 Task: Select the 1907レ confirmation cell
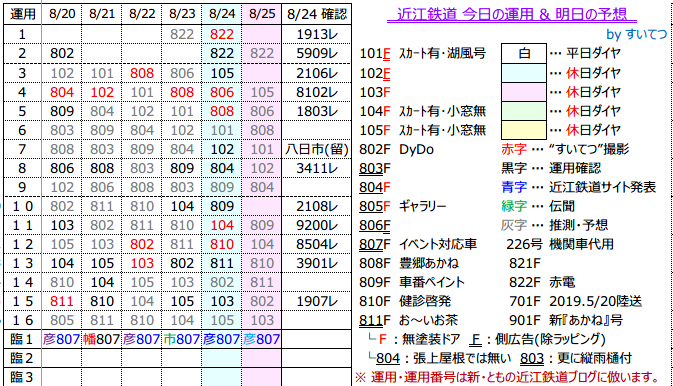pos(317,301)
